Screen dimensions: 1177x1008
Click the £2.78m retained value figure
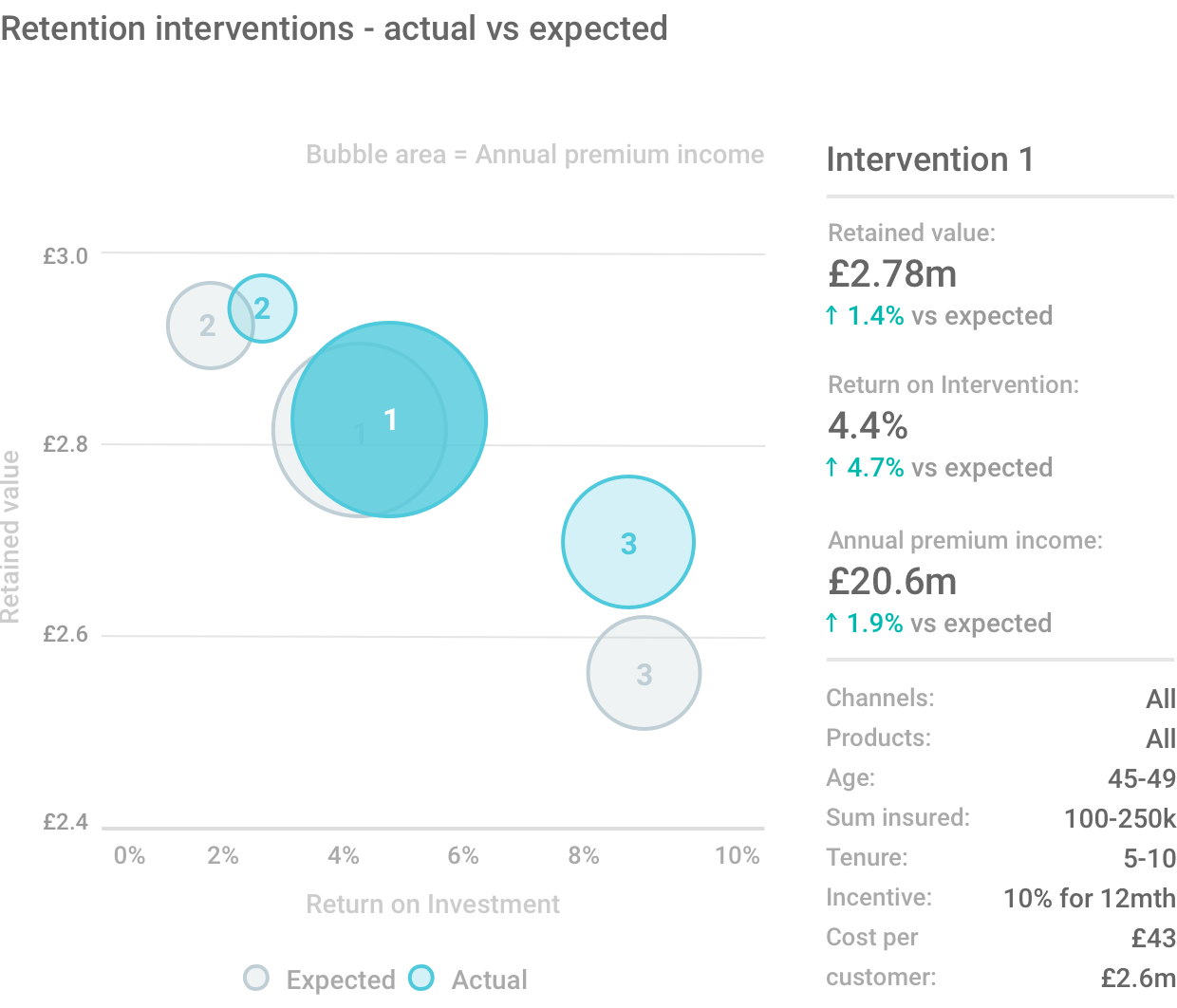892,274
